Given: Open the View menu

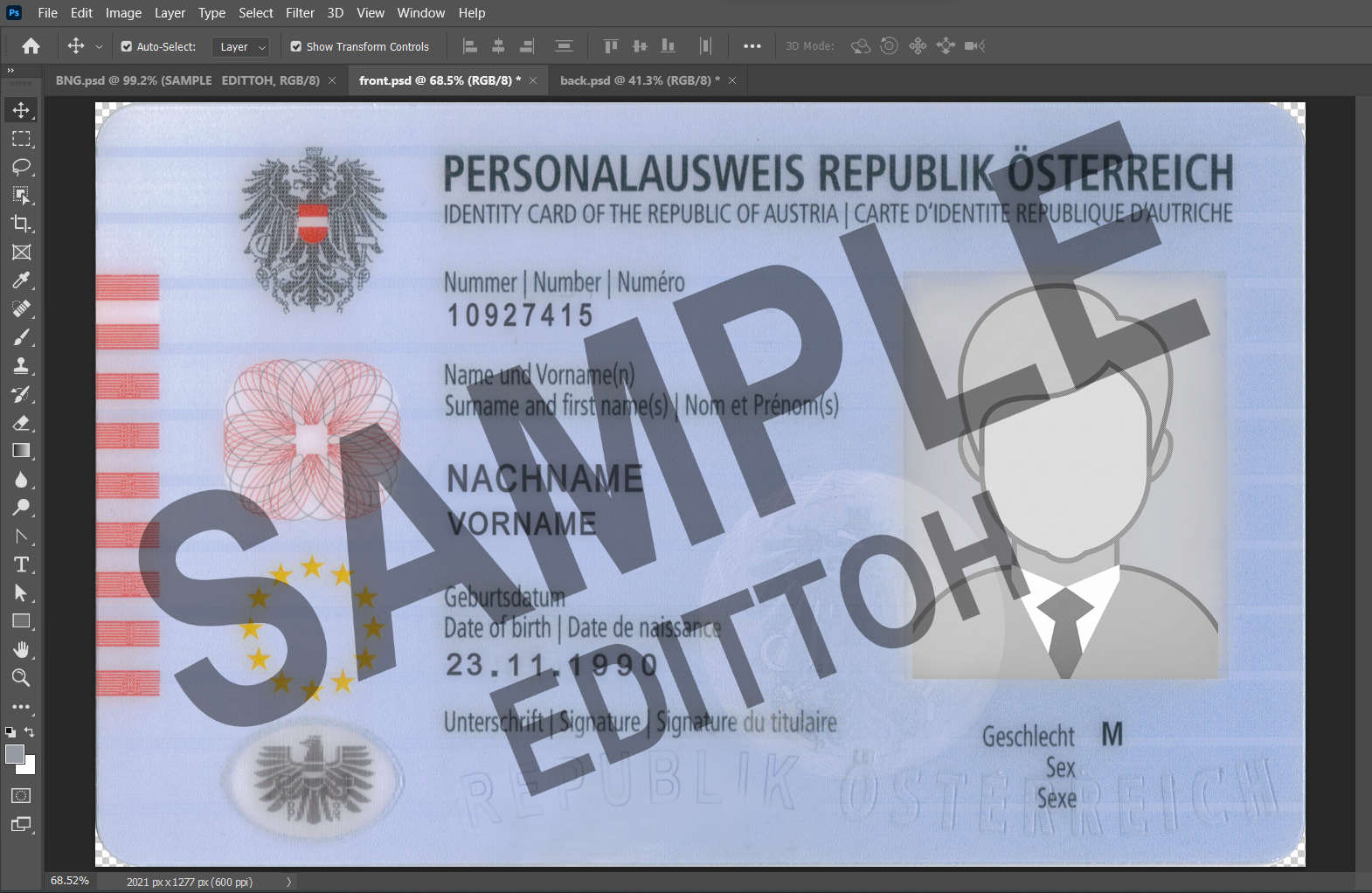Looking at the screenshot, I should (371, 13).
